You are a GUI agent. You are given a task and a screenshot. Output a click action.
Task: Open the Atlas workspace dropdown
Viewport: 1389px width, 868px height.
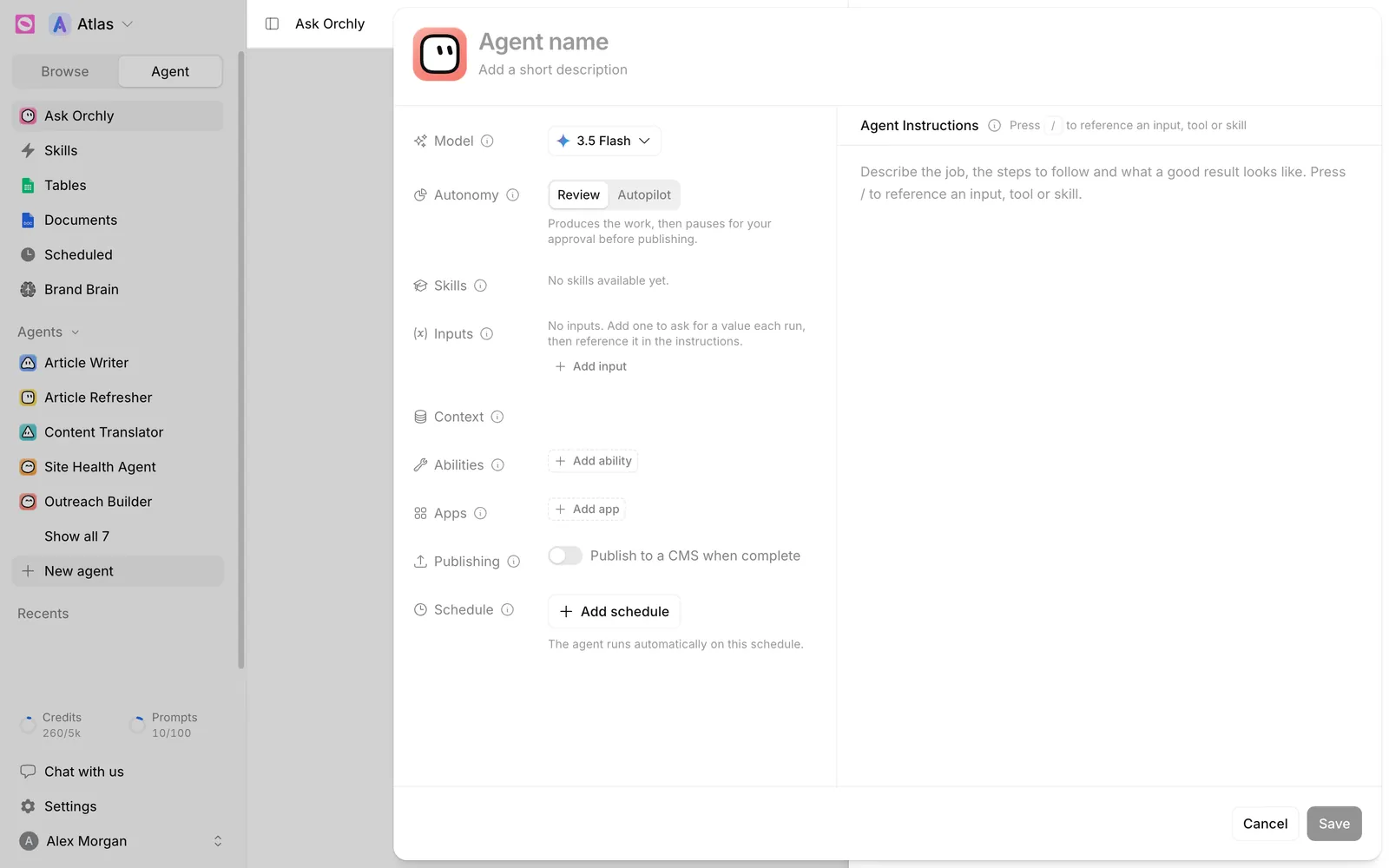click(91, 24)
